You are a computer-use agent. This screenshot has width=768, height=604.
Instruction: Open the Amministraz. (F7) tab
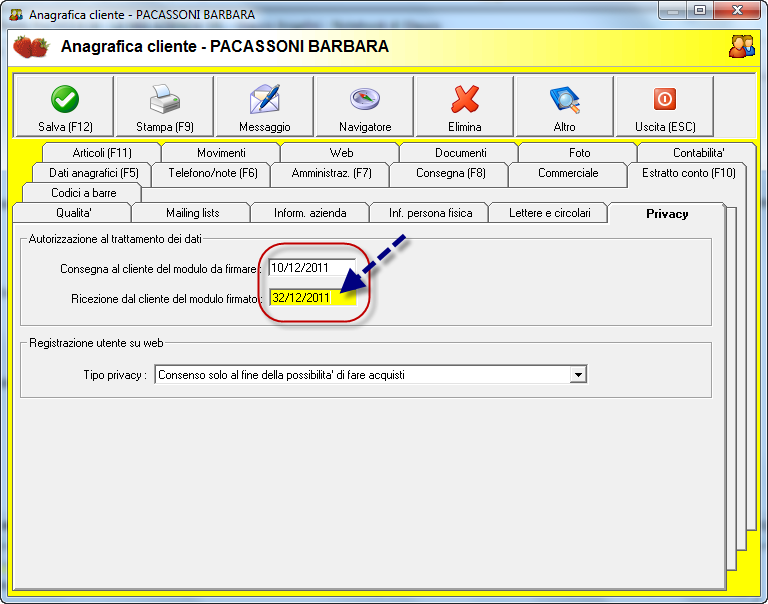click(331, 173)
